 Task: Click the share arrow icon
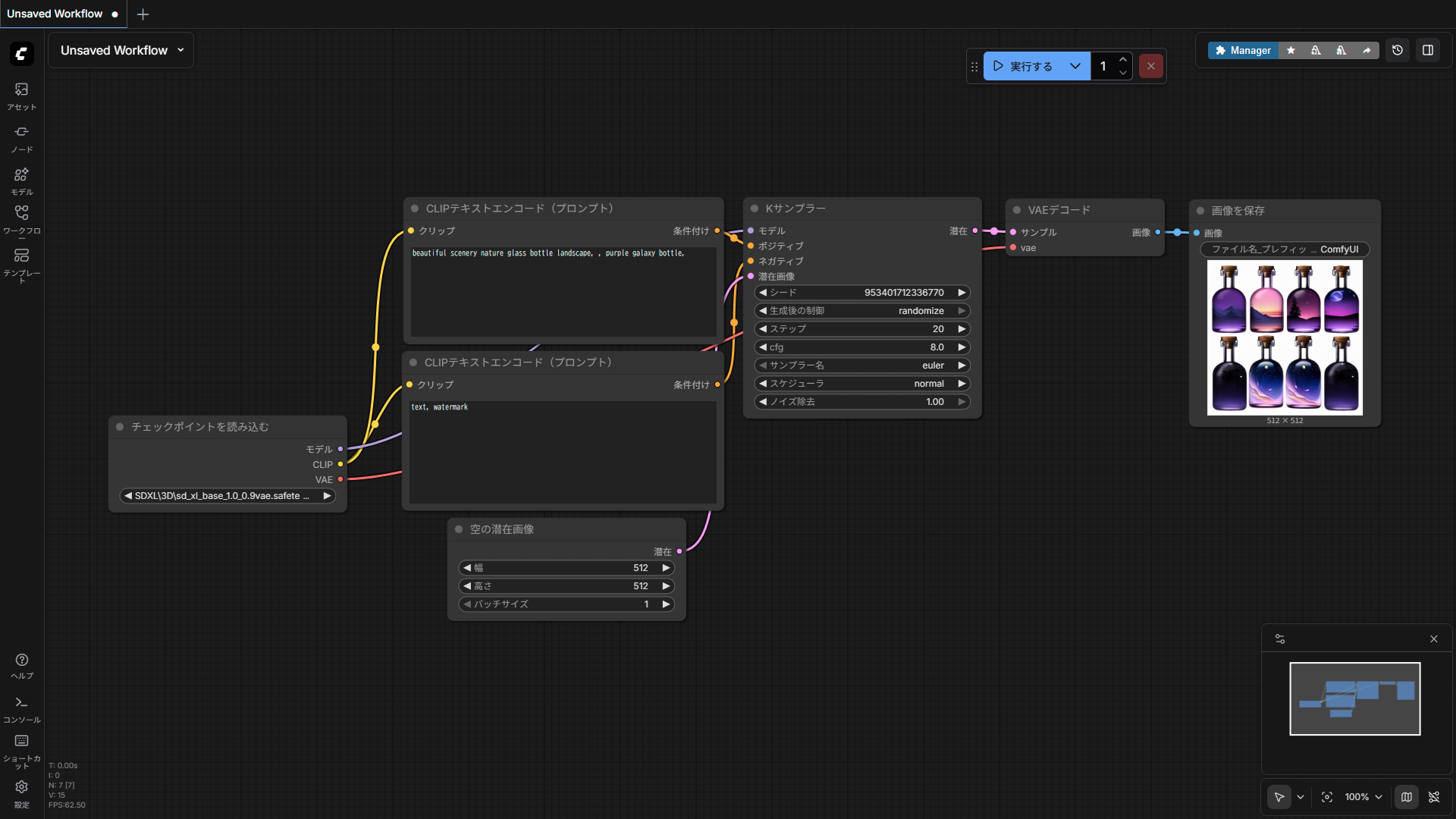tap(1367, 50)
